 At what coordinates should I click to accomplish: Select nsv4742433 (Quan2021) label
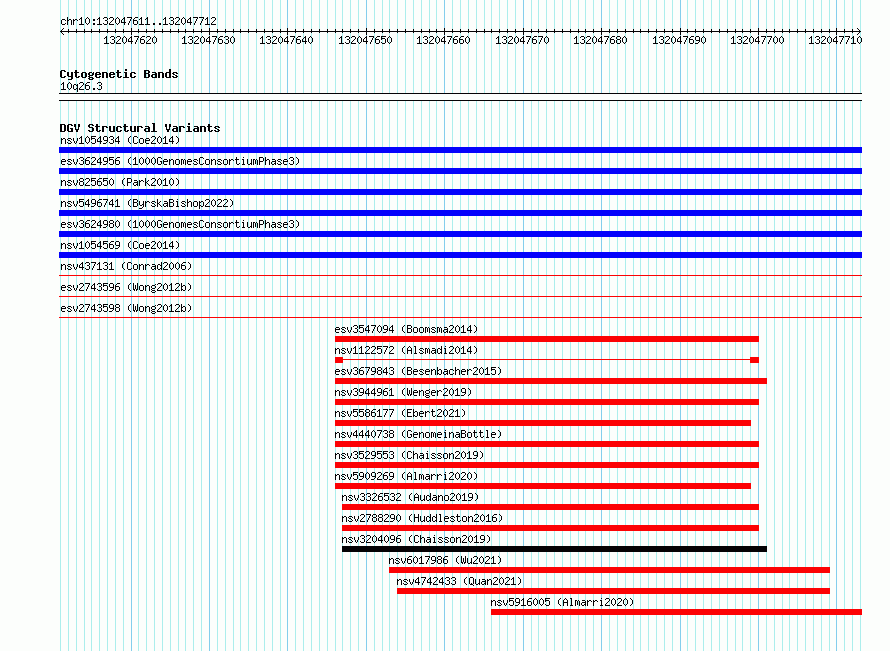pyautogui.click(x=459, y=581)
